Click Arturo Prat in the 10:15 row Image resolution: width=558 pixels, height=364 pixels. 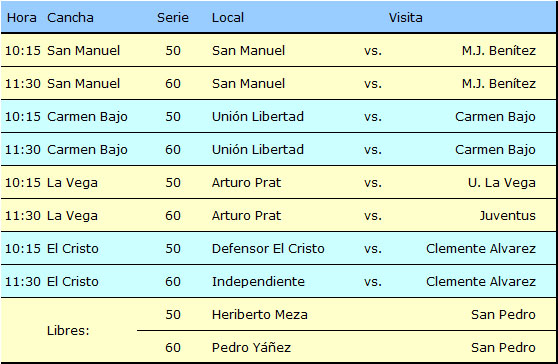tap(246, 183)
